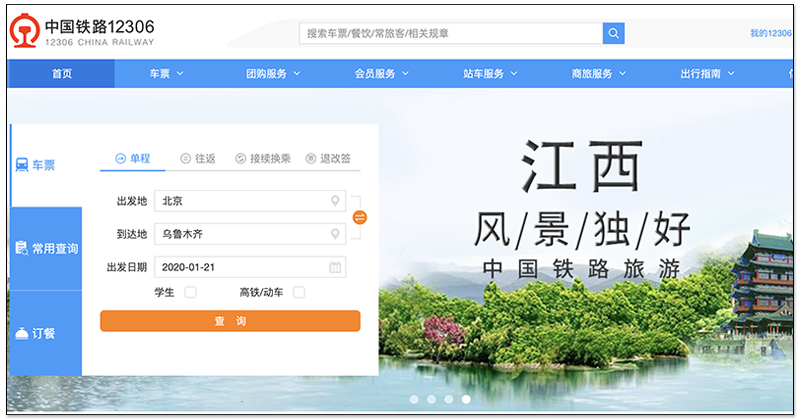Screen dimensions: 800x420
Task: Open the 我的12306 link
Action: tap(770, 33)
